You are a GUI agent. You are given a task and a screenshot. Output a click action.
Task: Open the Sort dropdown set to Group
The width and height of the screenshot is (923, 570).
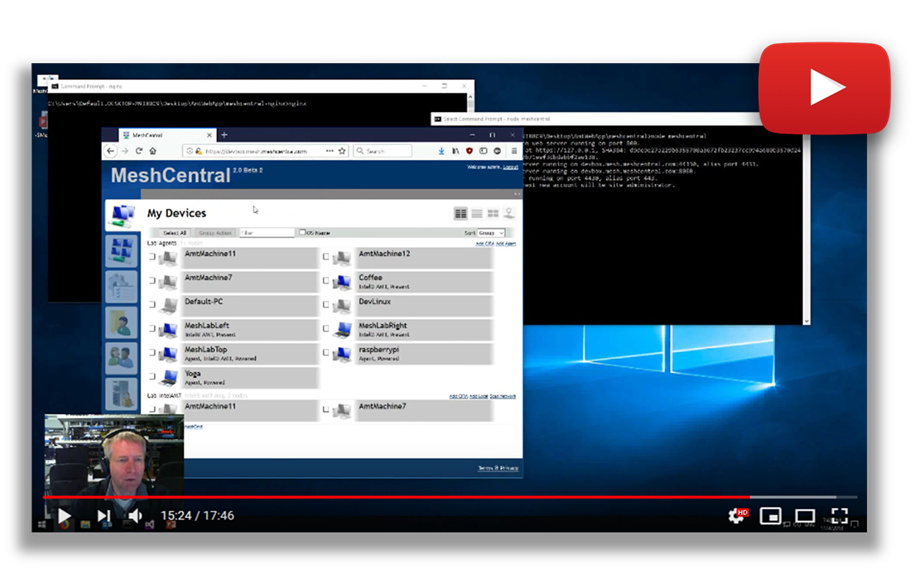click(491, 233)
